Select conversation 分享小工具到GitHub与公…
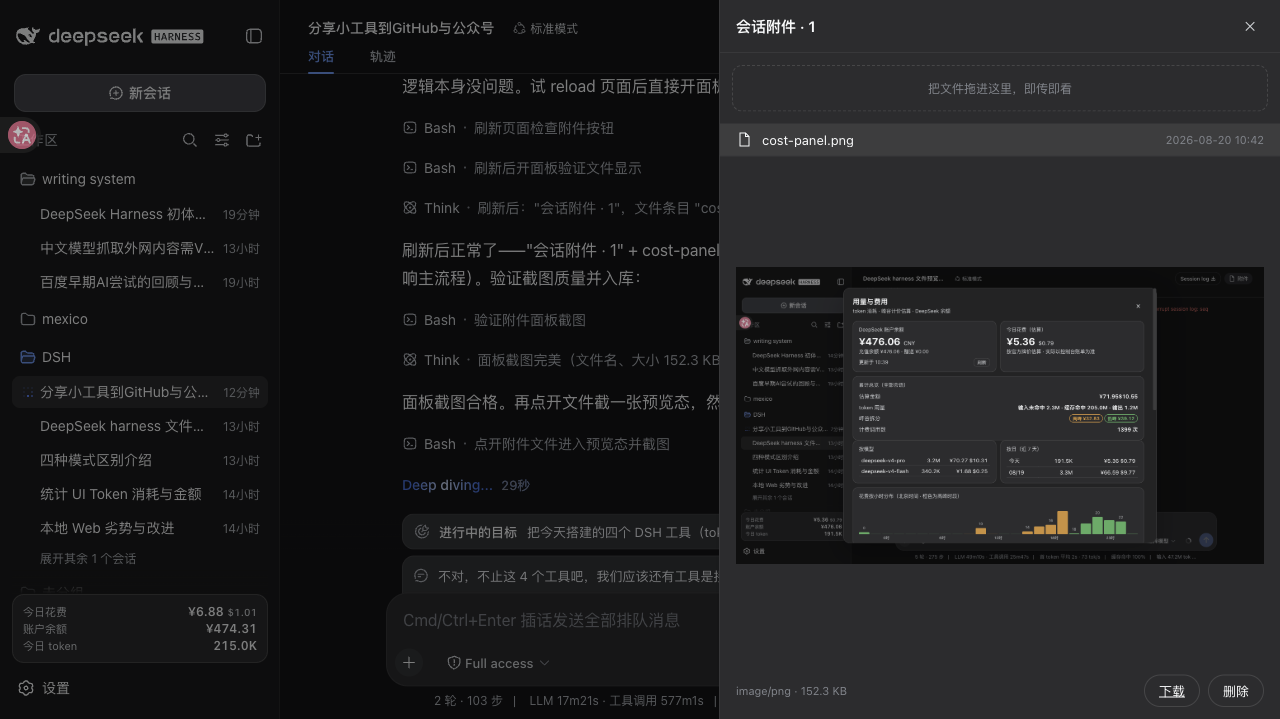The height and width of the screenshot is (719, 1280). 140,392
